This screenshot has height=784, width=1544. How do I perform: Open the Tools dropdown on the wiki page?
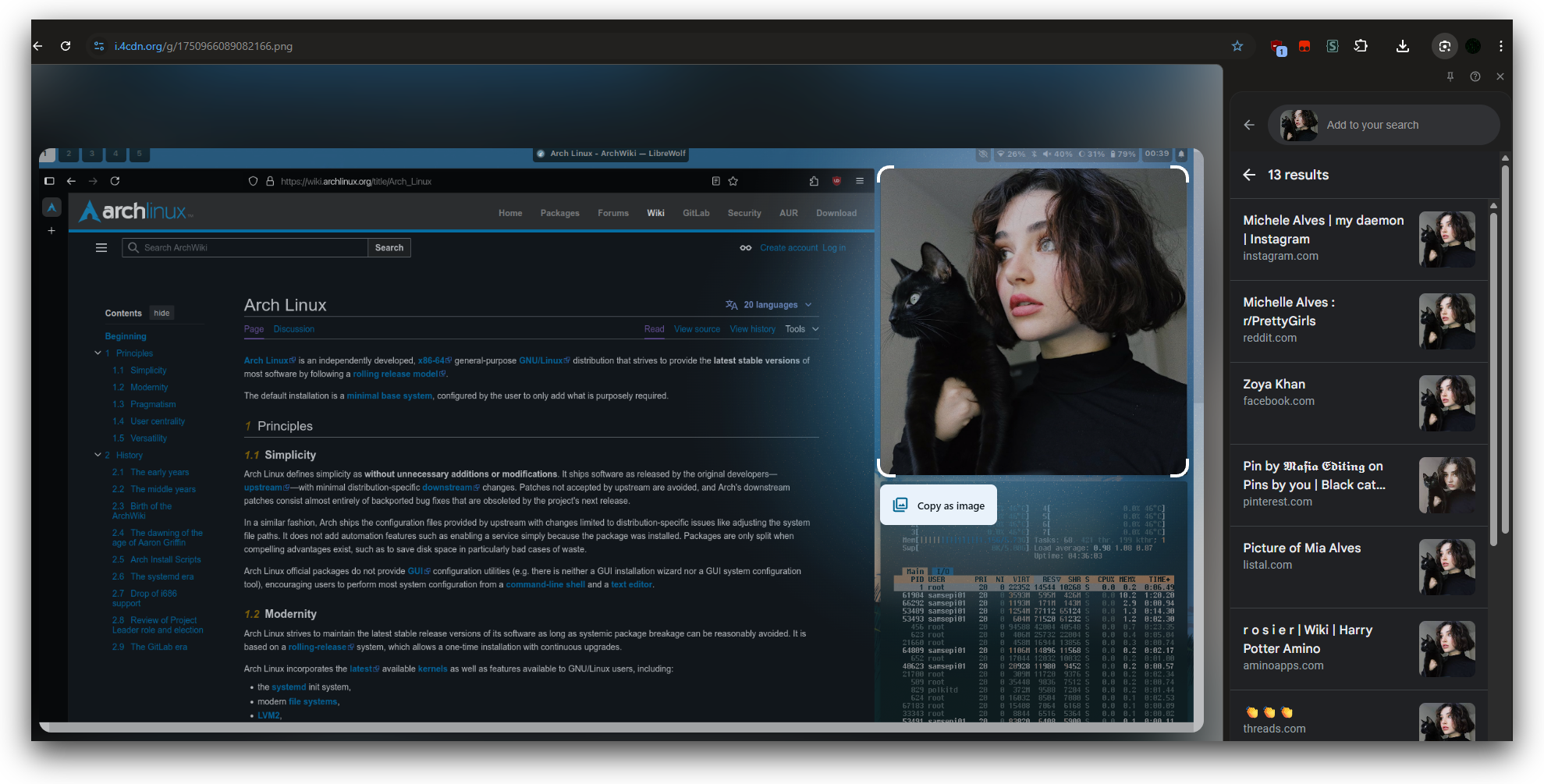pos(802,329)
